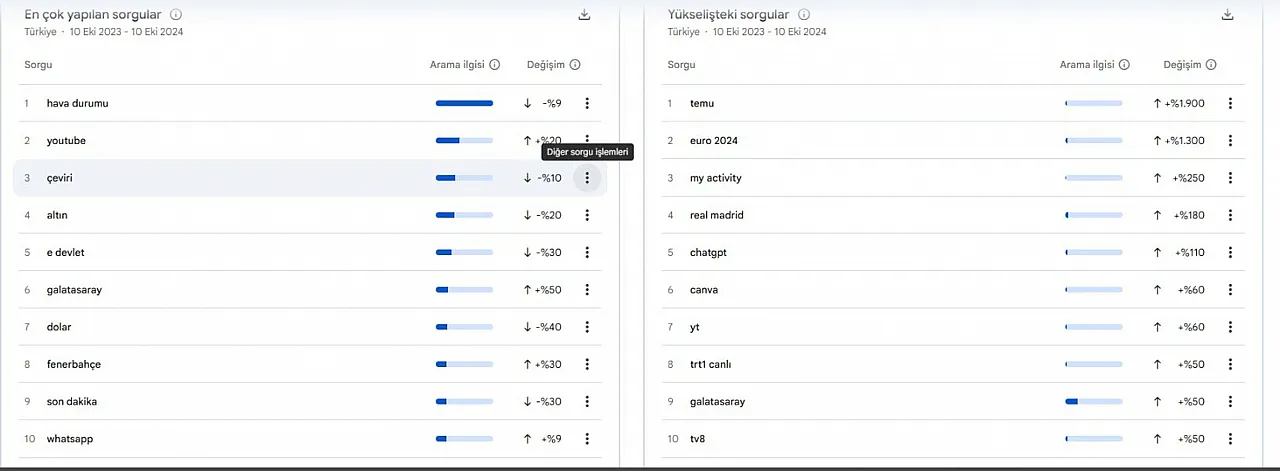Download the Yükselişteki sorgular list

[x=1228, y=15]
